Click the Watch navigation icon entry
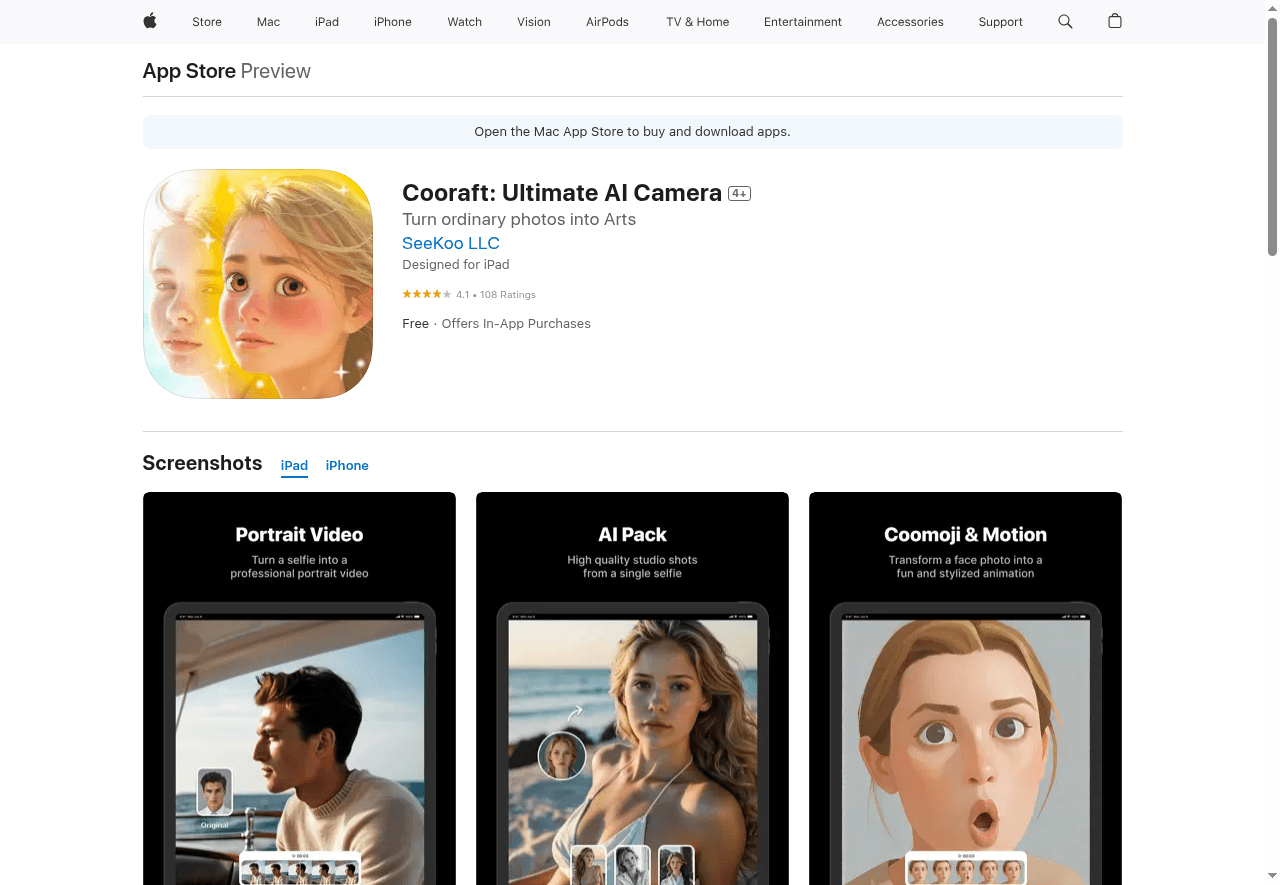Viewport: 1280px width, 885px height. 464,21
